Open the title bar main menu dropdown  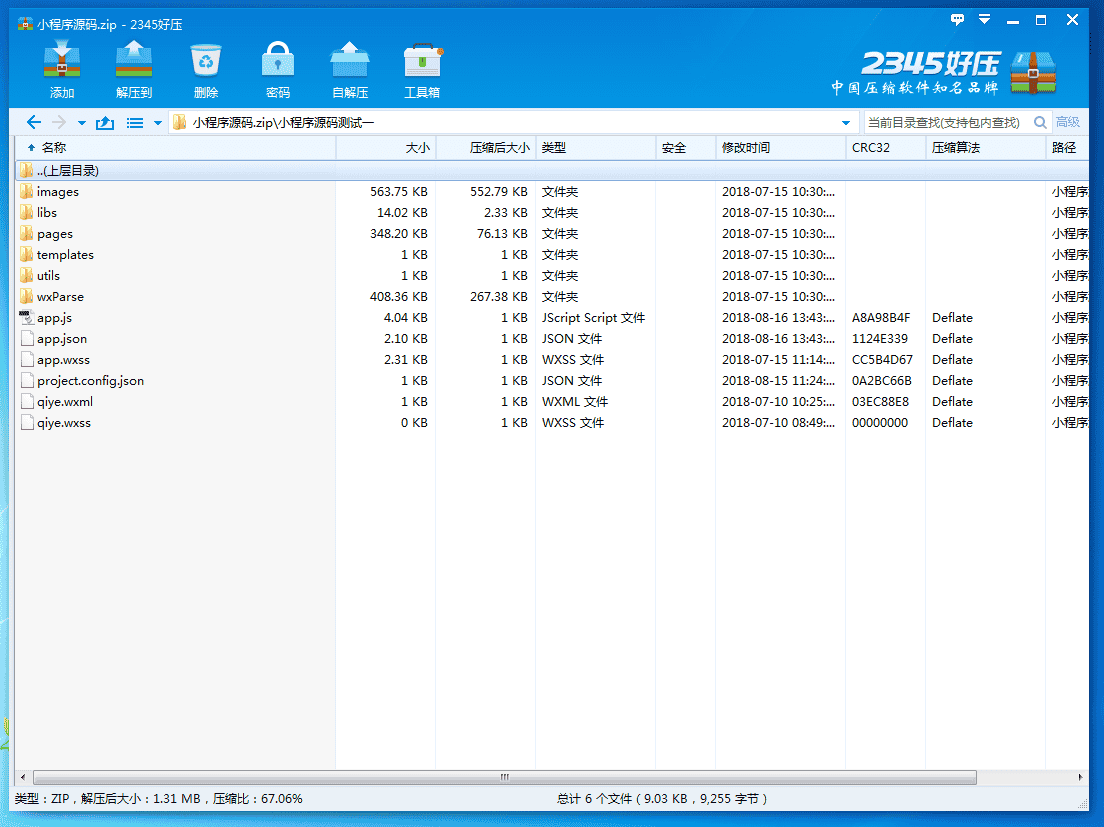(x=985, y=20)
